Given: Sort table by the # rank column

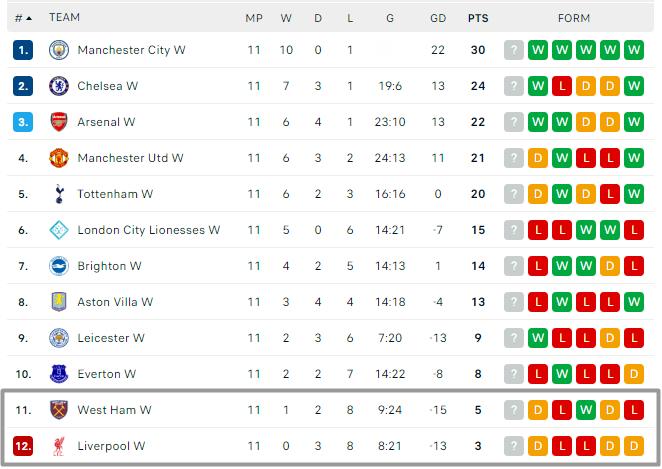Looking at the screenshot, I should click(x=23, y=18).
